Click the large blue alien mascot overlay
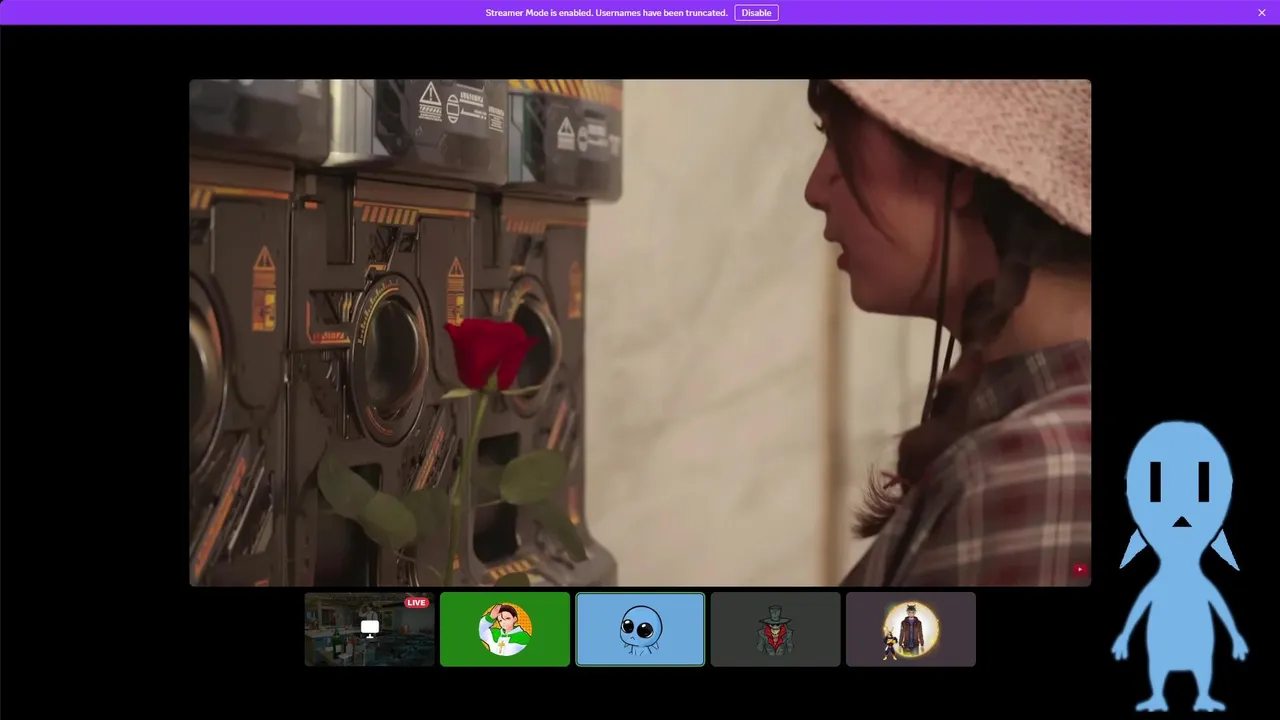 (x=1180, y=565)
